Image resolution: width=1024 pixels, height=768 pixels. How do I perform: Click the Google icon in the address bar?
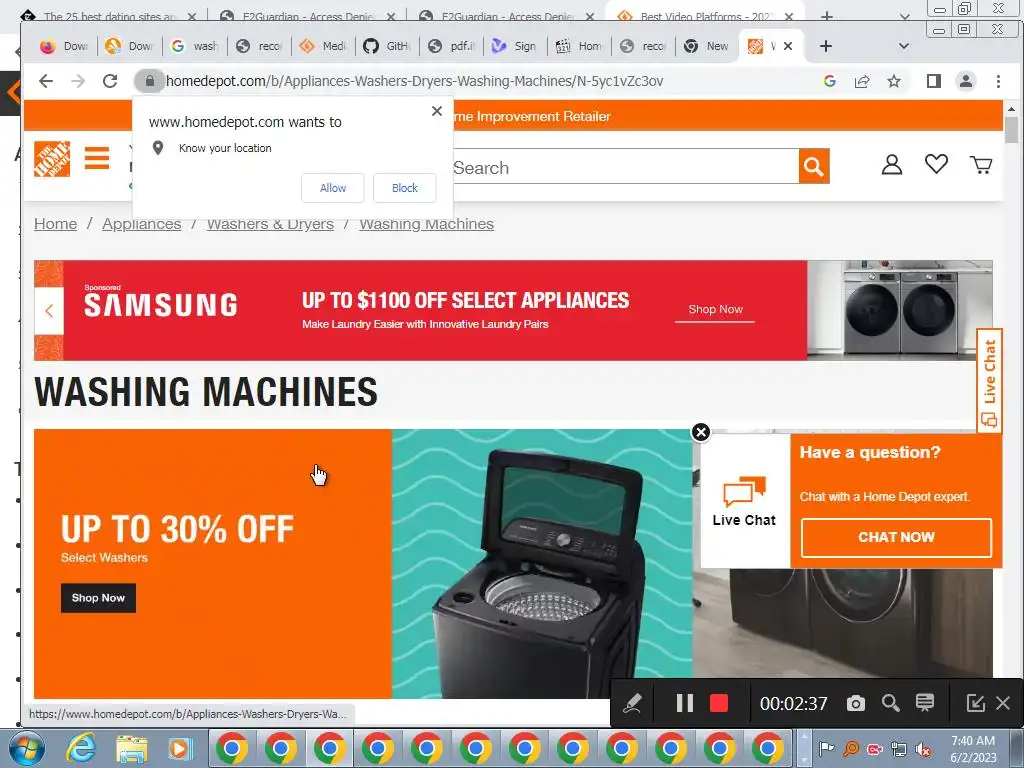(830, 81)
